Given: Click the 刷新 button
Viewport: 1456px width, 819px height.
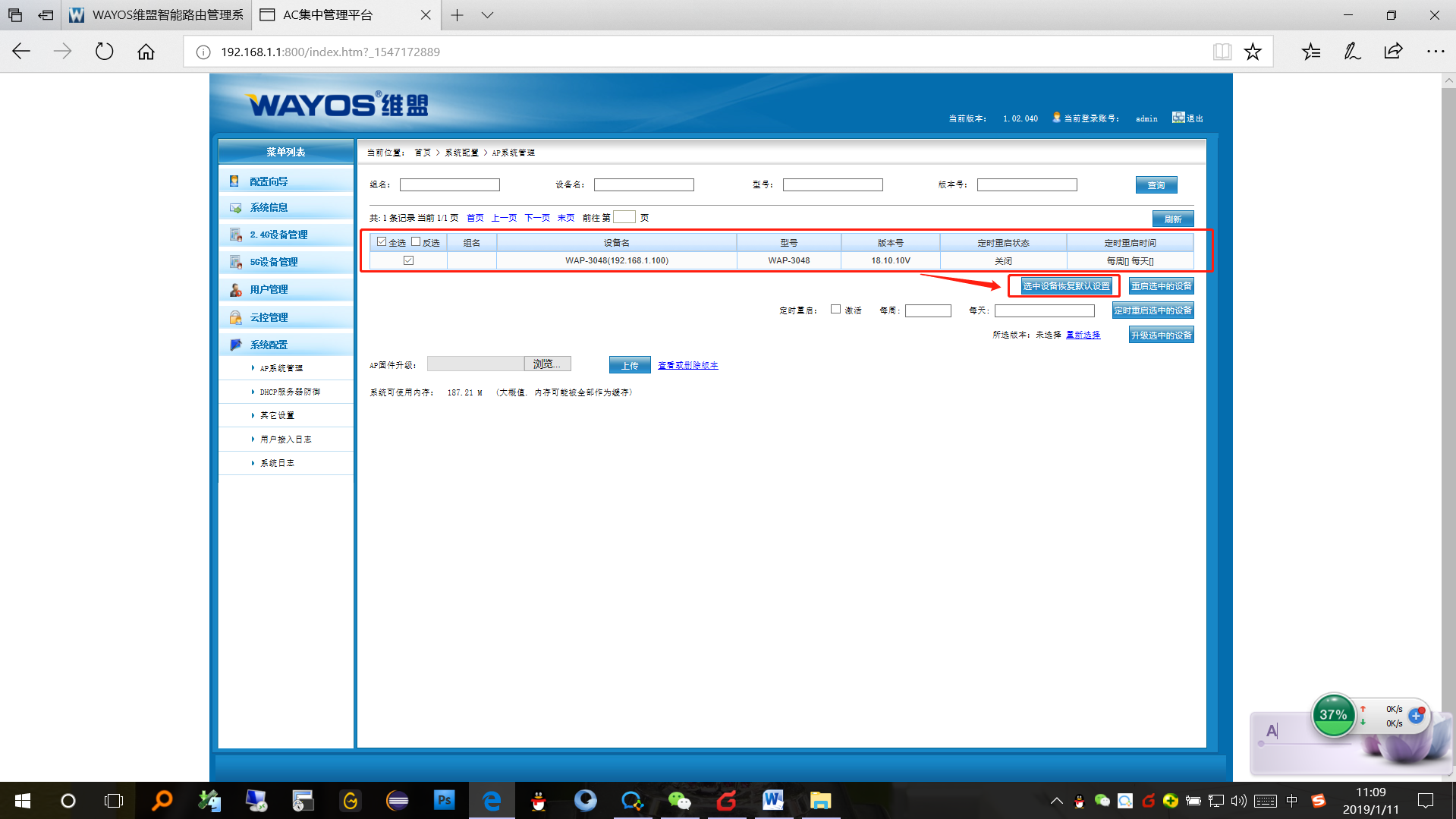Looking at the screenshot, I should (1173, 219).
